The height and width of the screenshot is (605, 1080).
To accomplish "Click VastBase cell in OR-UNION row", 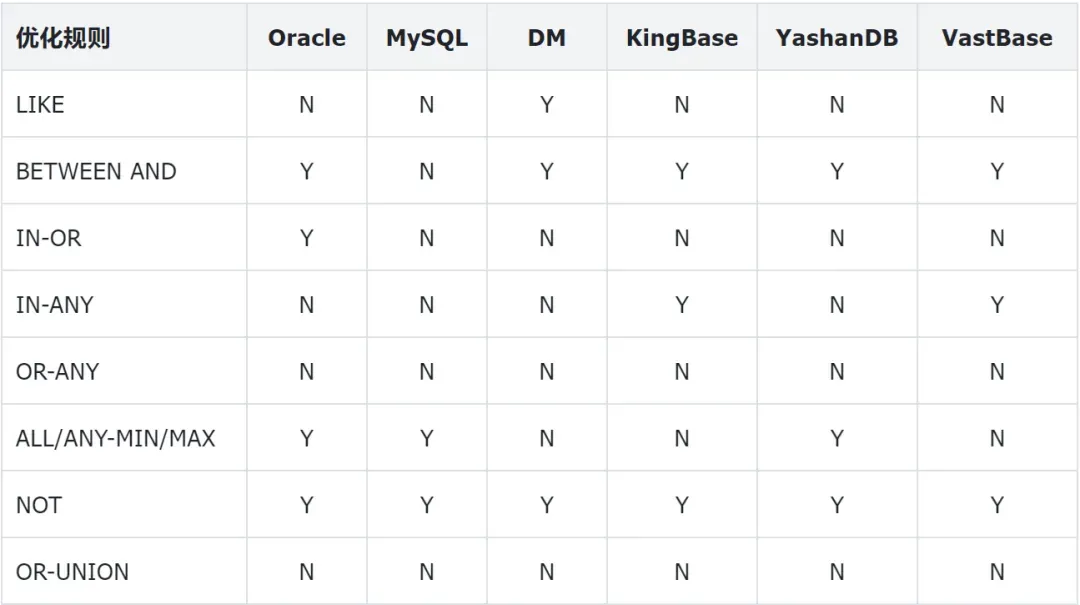I will click(997, 572).
